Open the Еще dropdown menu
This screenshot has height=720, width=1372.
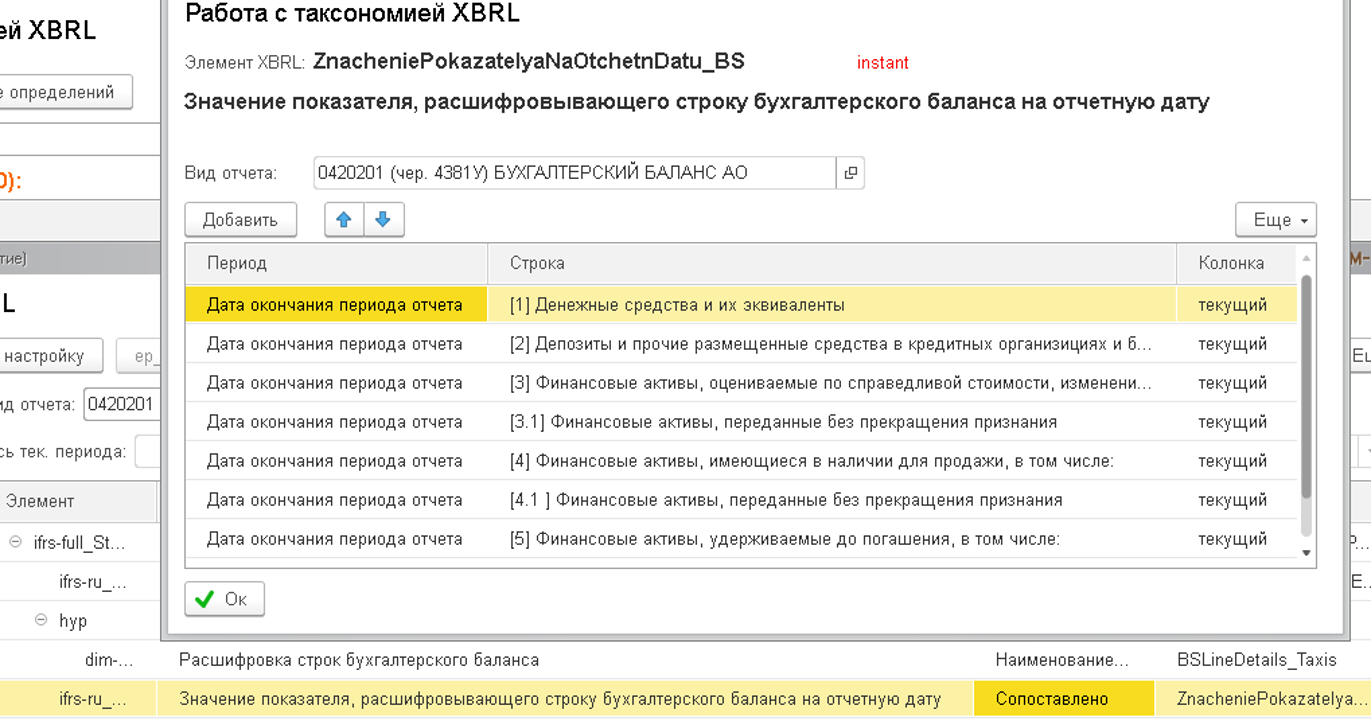pos(1275,220)
